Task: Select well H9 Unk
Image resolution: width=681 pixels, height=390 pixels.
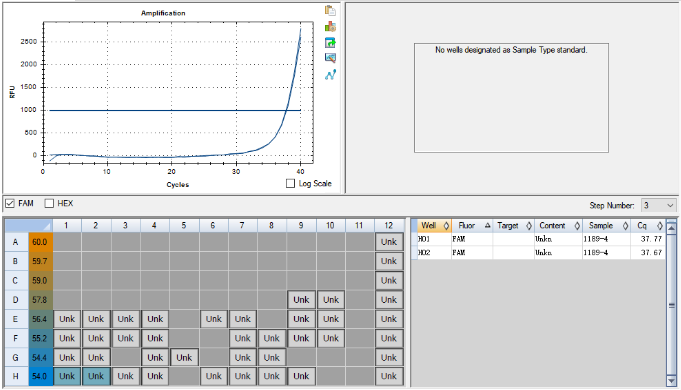Action: (301, 376)
